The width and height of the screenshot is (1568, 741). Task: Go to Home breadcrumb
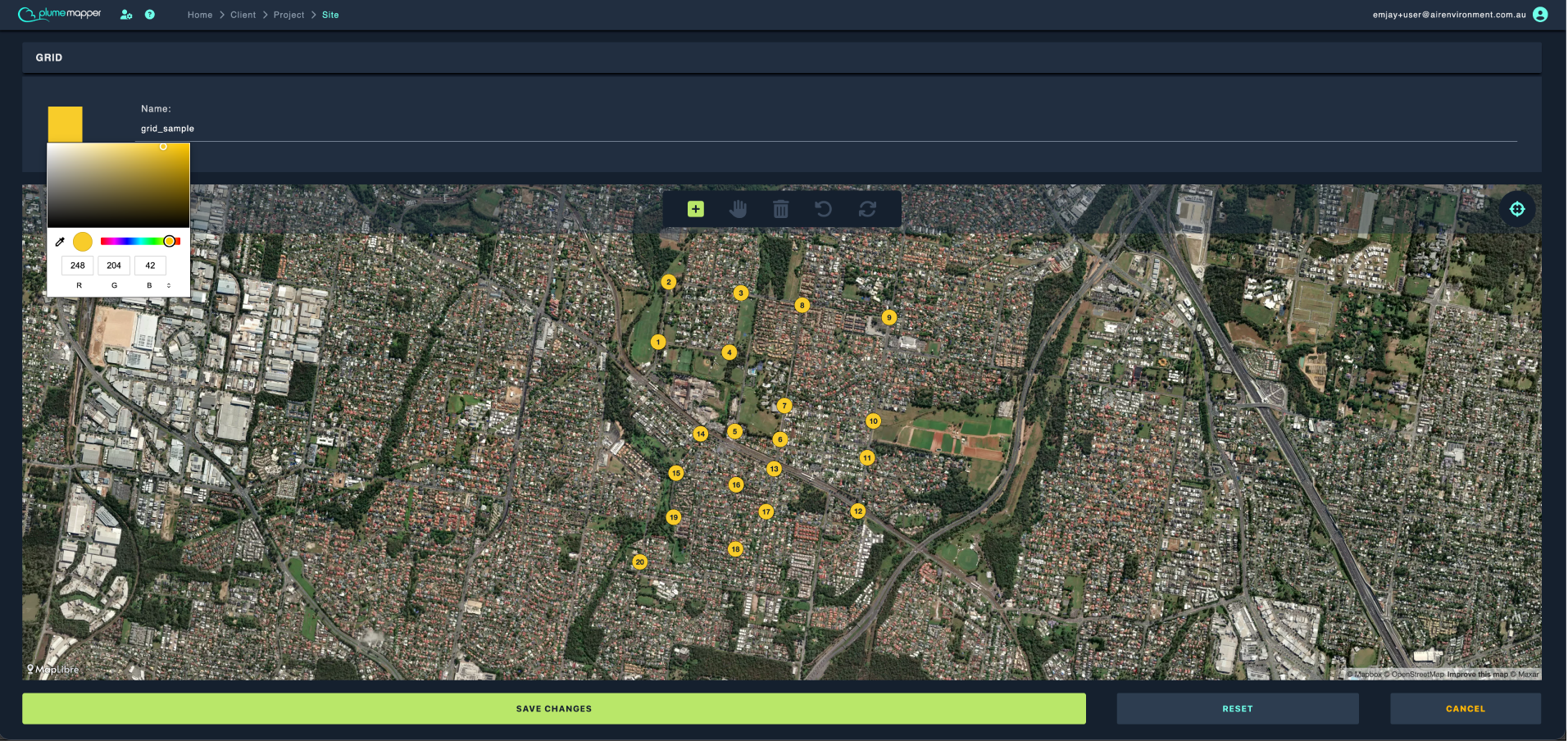point(200,15)
